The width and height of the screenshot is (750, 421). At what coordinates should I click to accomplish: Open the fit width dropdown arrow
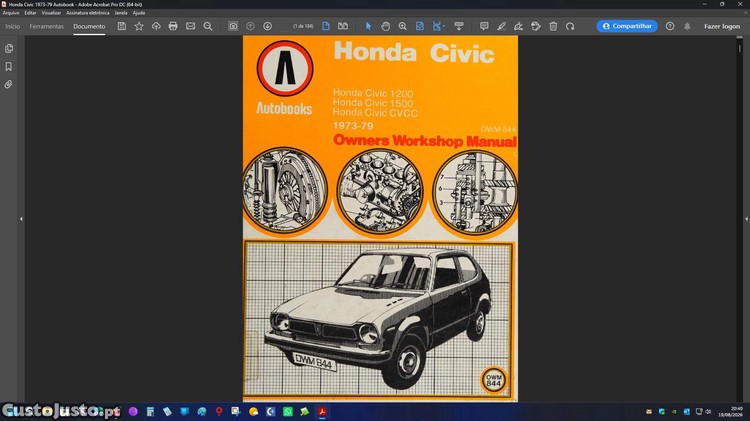point(444,26)
